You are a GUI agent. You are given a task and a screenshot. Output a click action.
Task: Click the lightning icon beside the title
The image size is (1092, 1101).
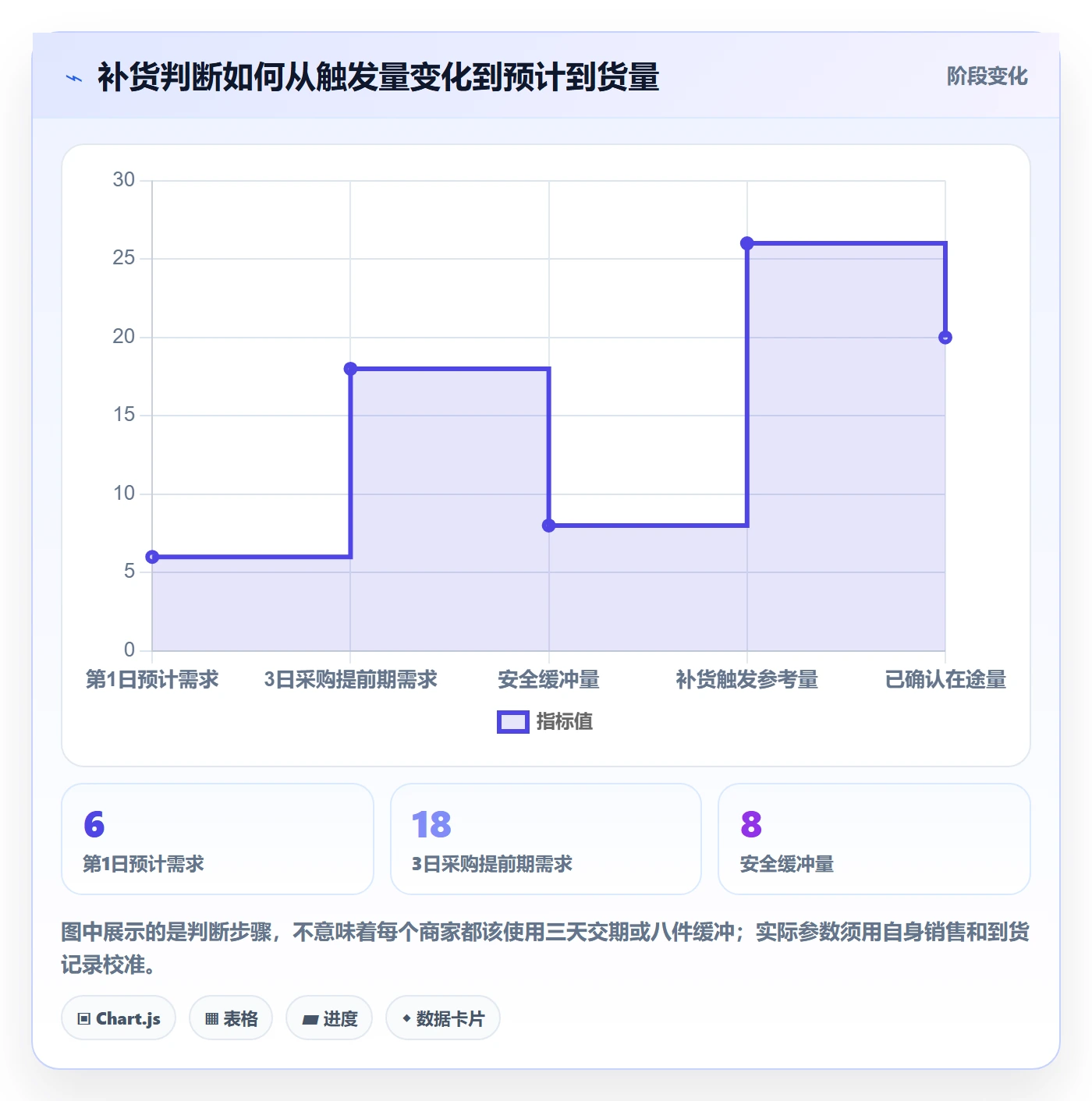click(x=74, y=78)
